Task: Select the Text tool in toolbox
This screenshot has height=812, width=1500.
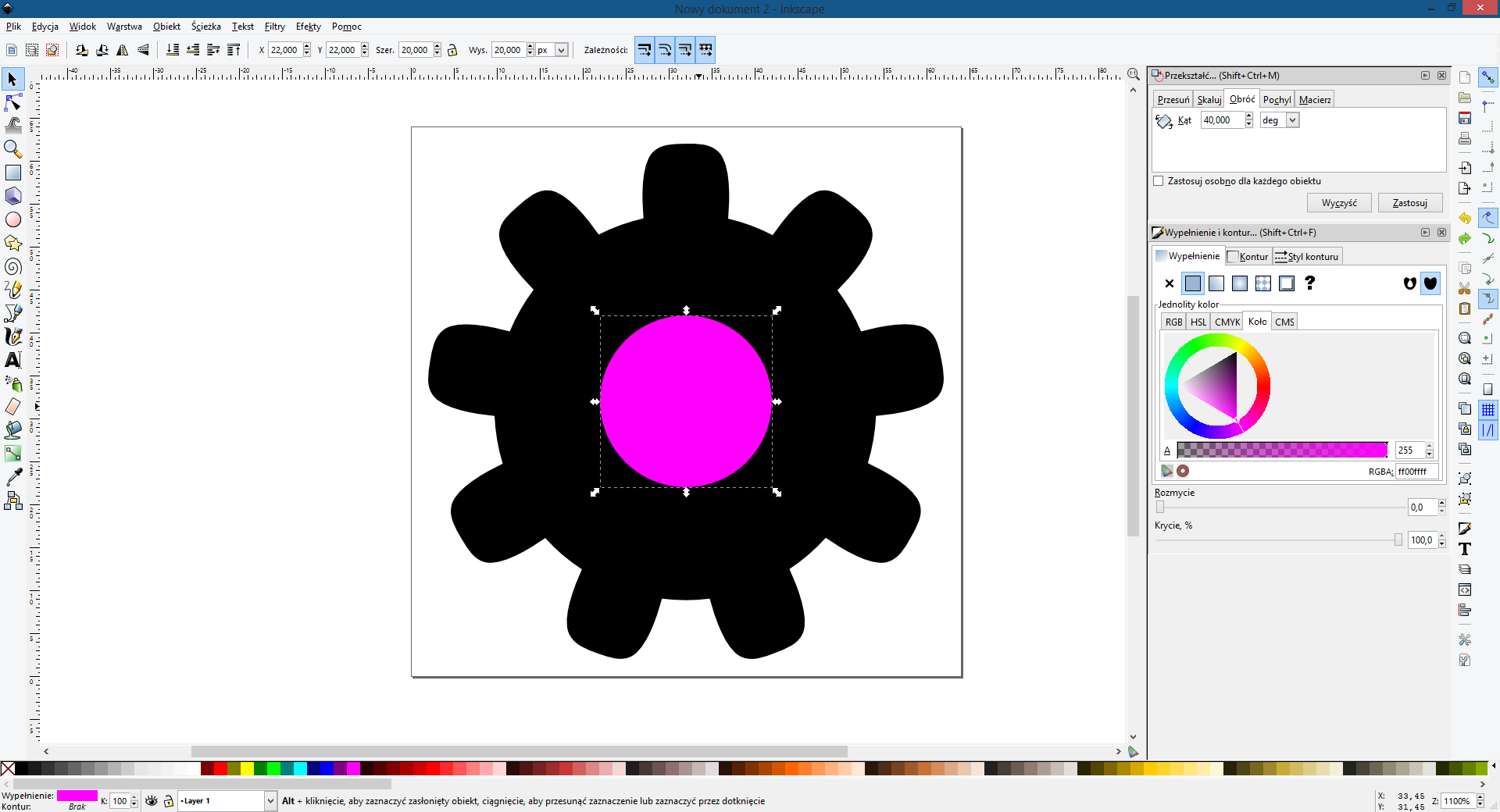Action: coord(13,360)
